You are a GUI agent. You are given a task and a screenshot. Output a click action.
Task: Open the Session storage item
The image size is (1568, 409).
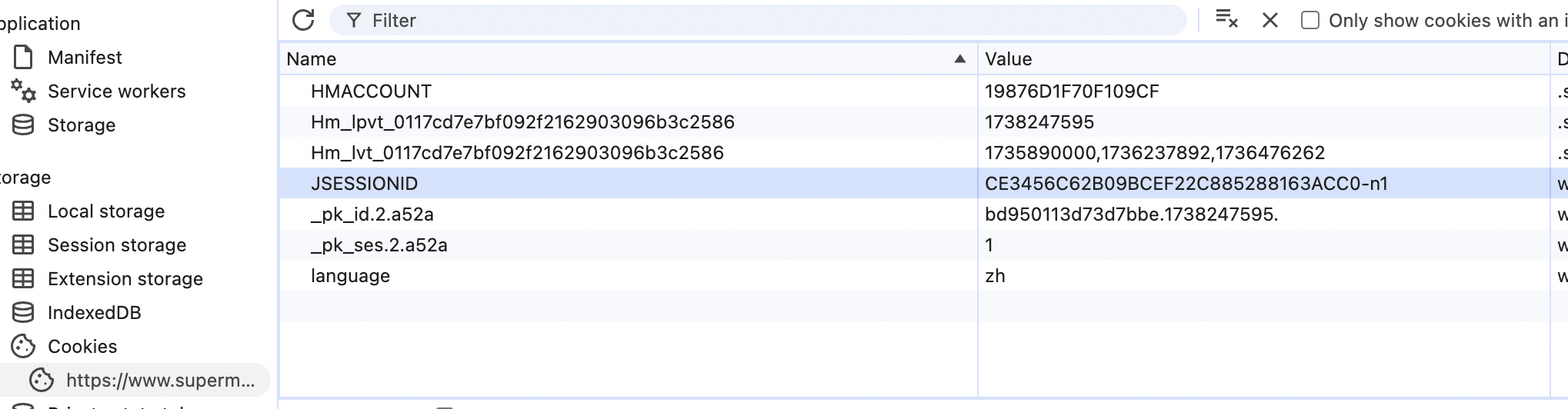pos(116,245)
